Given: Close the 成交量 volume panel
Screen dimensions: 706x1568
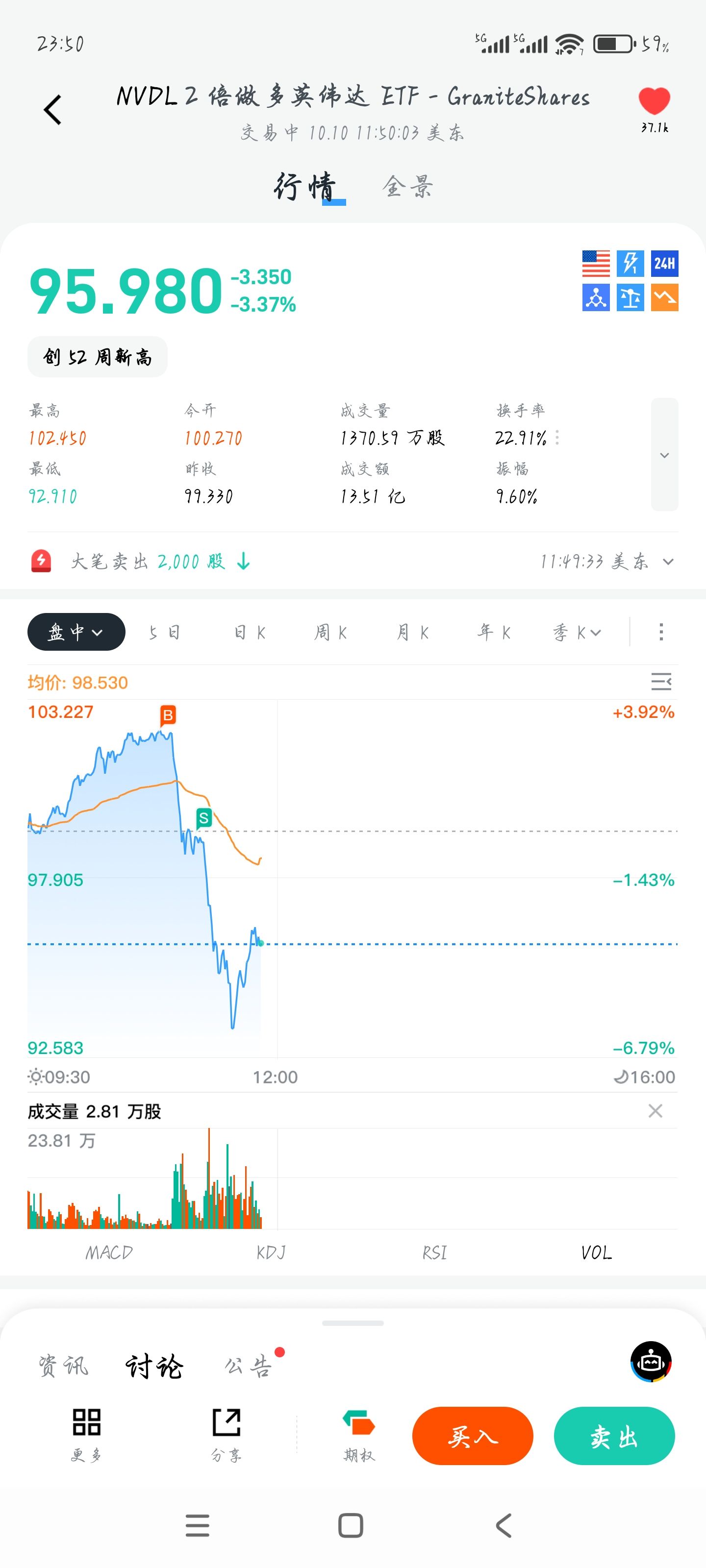Looking at the screenshot, I should [x=655, y=1111].
